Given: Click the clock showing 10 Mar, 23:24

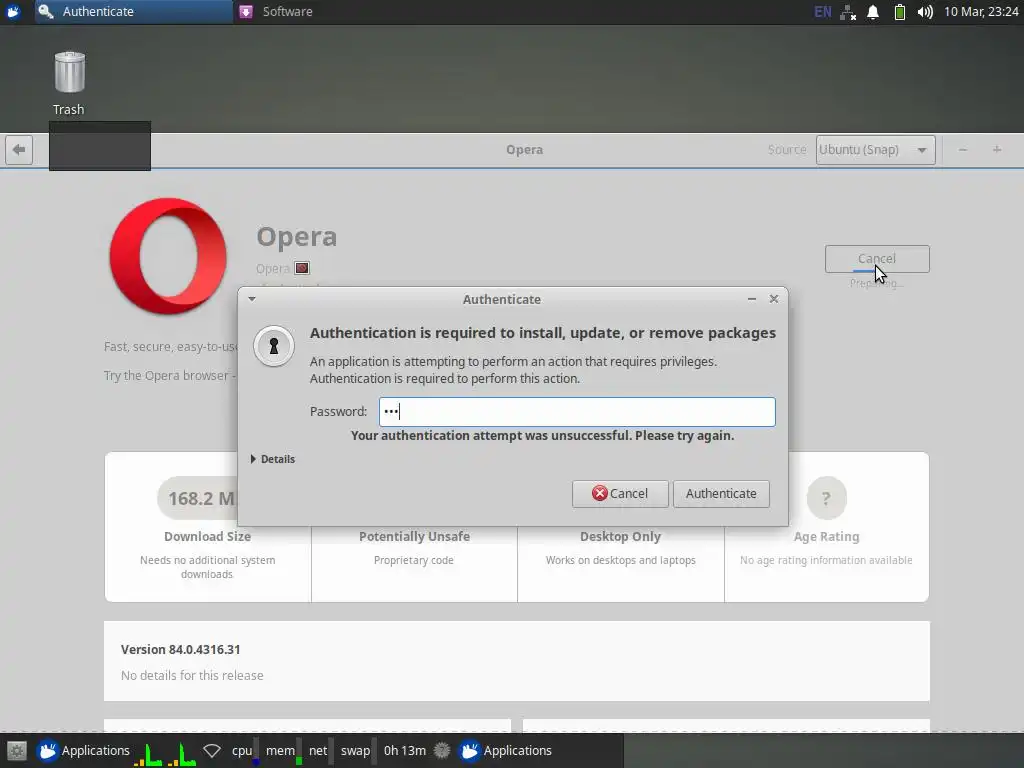Looking at the screenshot, I should 981,12.
